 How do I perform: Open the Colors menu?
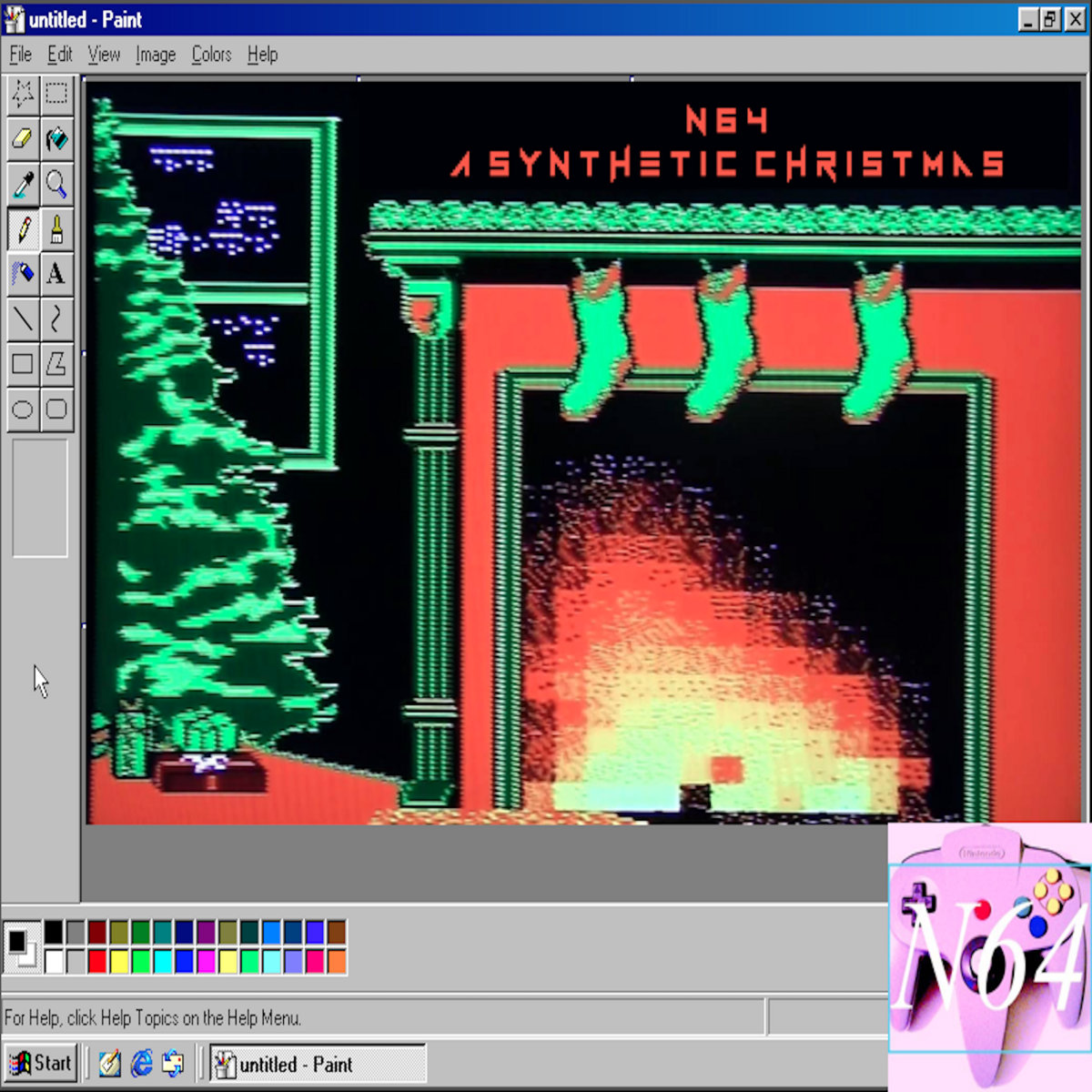click(211, 55)
